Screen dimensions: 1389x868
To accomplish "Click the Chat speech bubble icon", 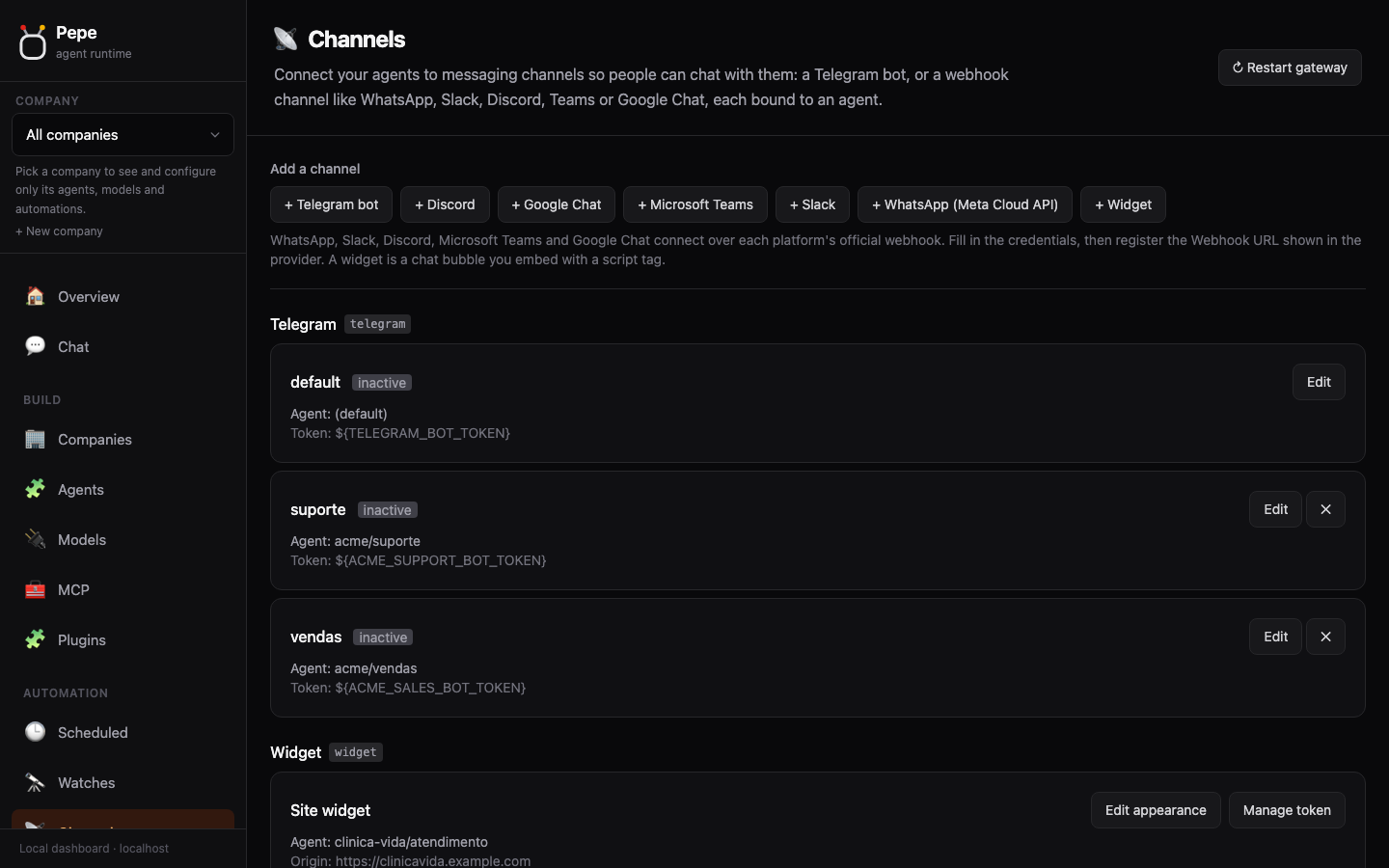I will click(36, 346).
